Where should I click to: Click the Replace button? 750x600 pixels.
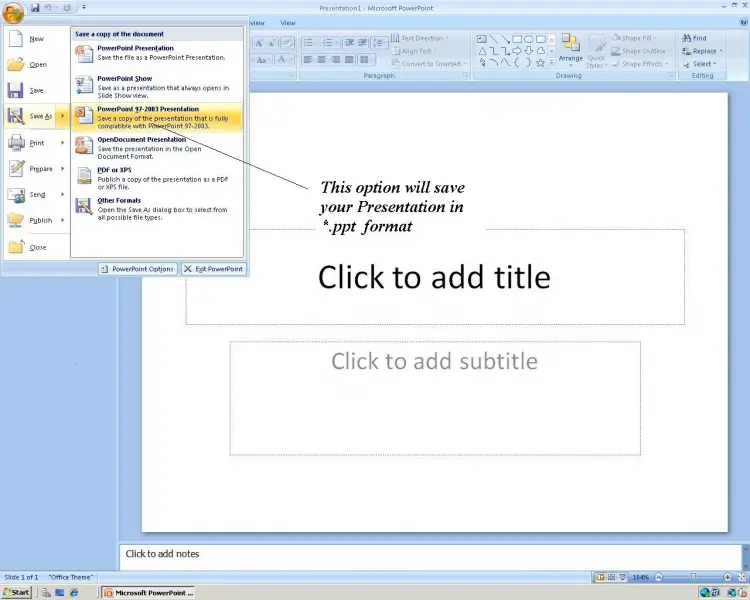click(x=702, y=51)
